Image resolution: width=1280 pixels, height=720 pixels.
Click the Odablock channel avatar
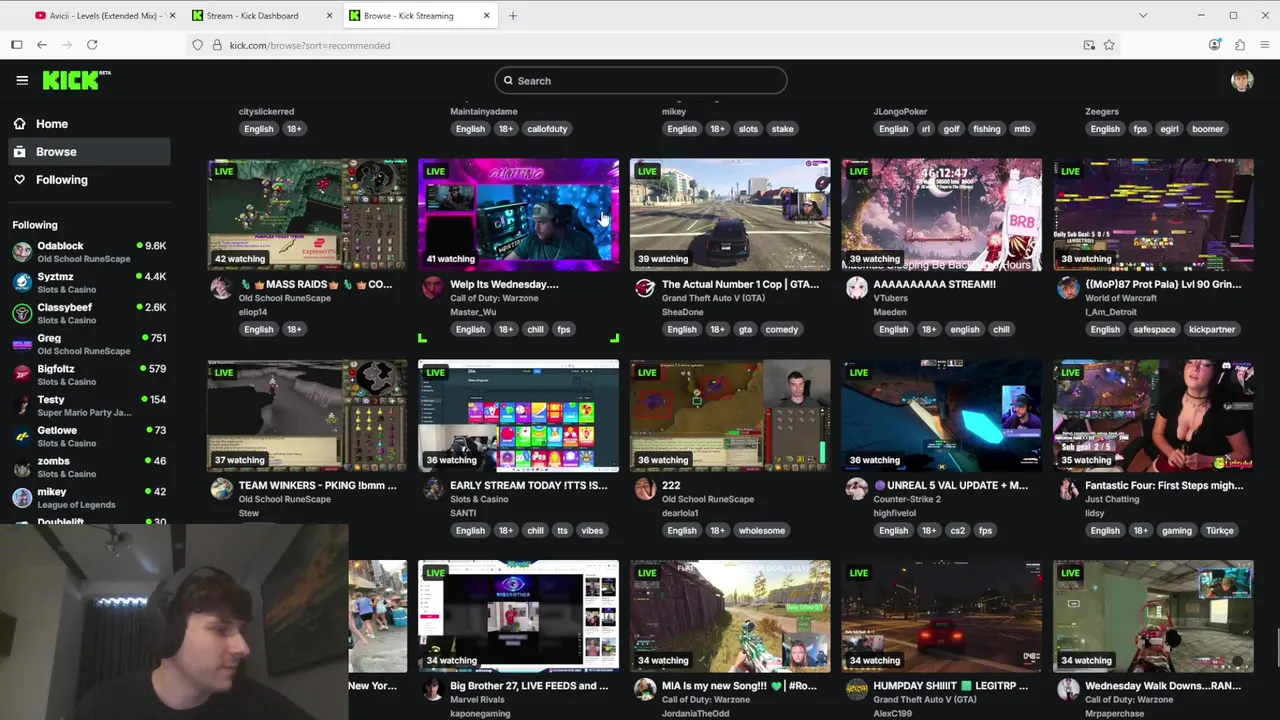(22, 252)
